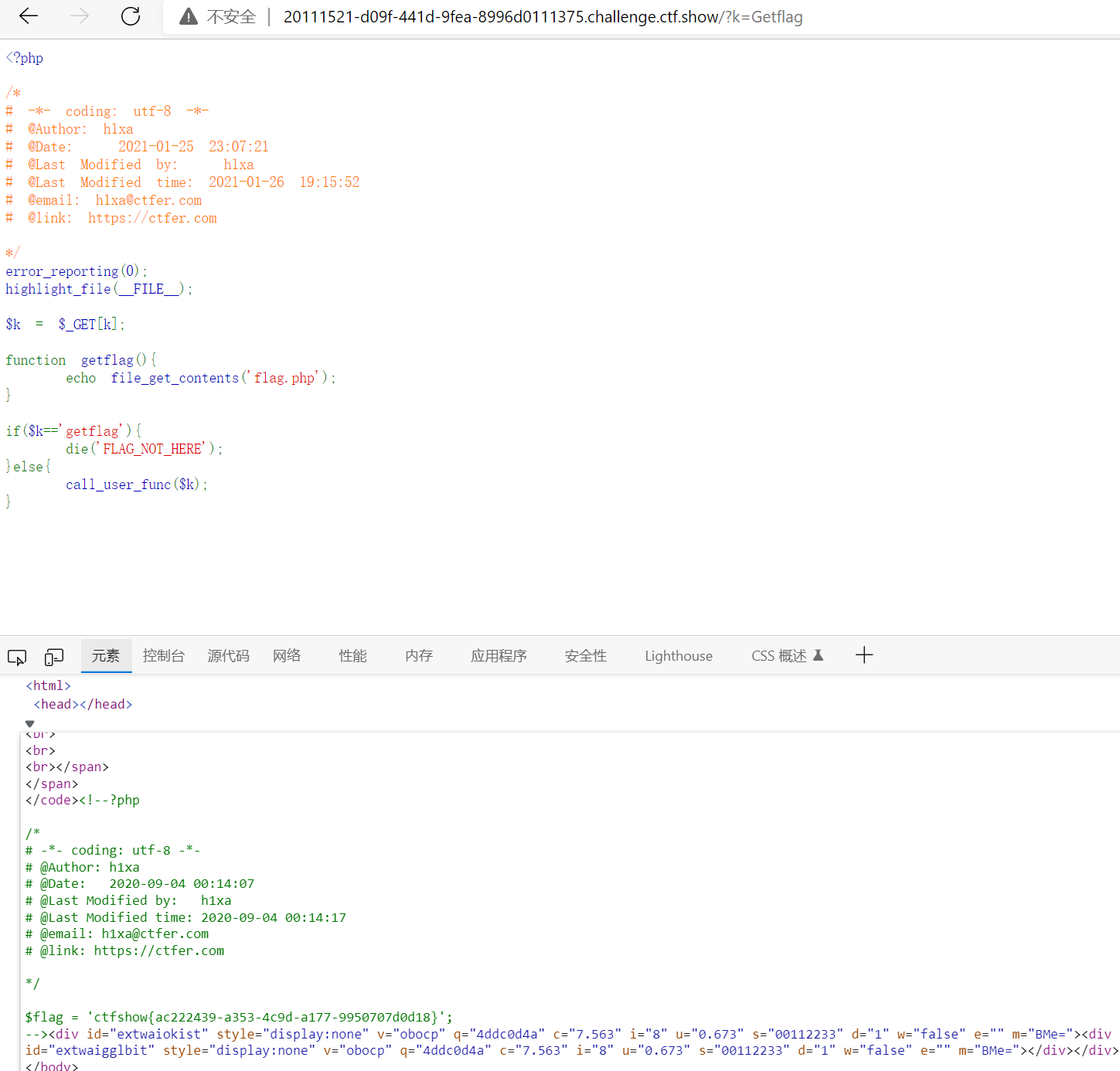Click the file_get_contents('flag.php') line
The height and width of the screenshot is (1071, 1120).
coord(201,378)
